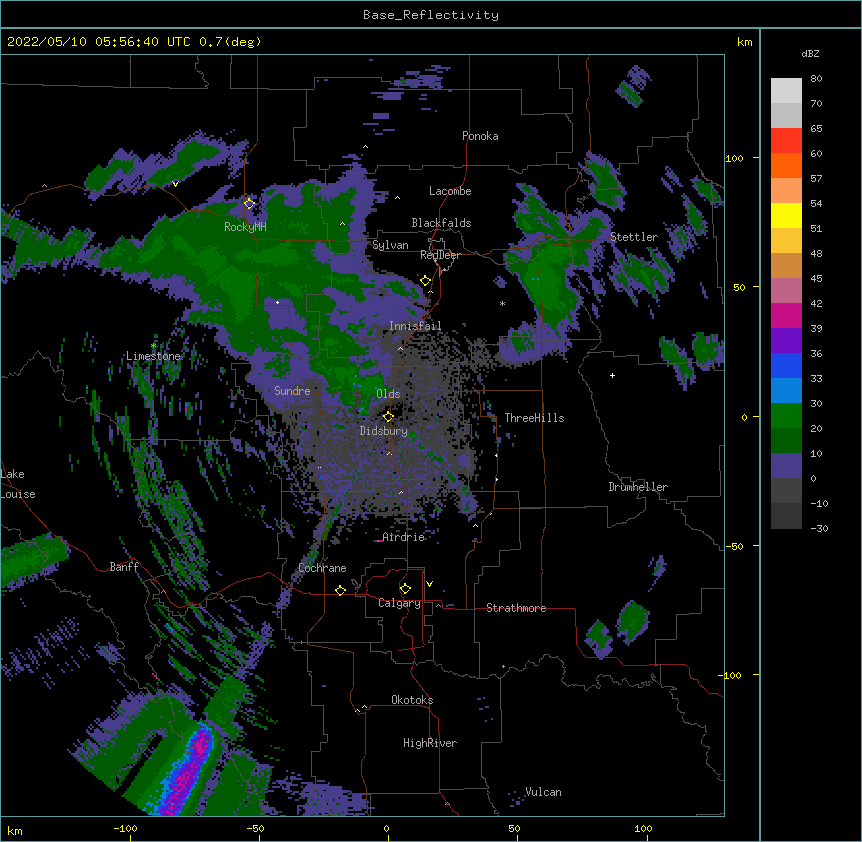Image resolution: width=862 pixels, height=842 pixels.
Task: Click the Ponoka town label
Action: coord(480,136)
